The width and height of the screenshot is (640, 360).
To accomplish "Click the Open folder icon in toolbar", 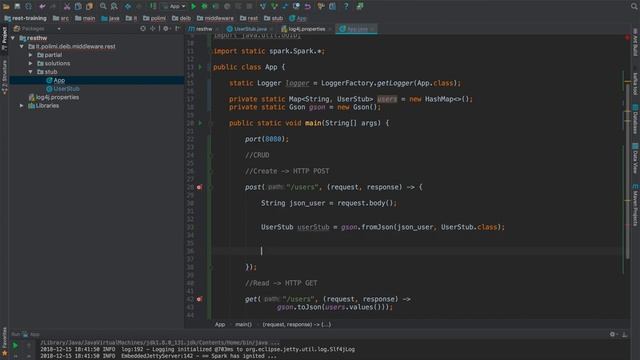I will 6,6.
